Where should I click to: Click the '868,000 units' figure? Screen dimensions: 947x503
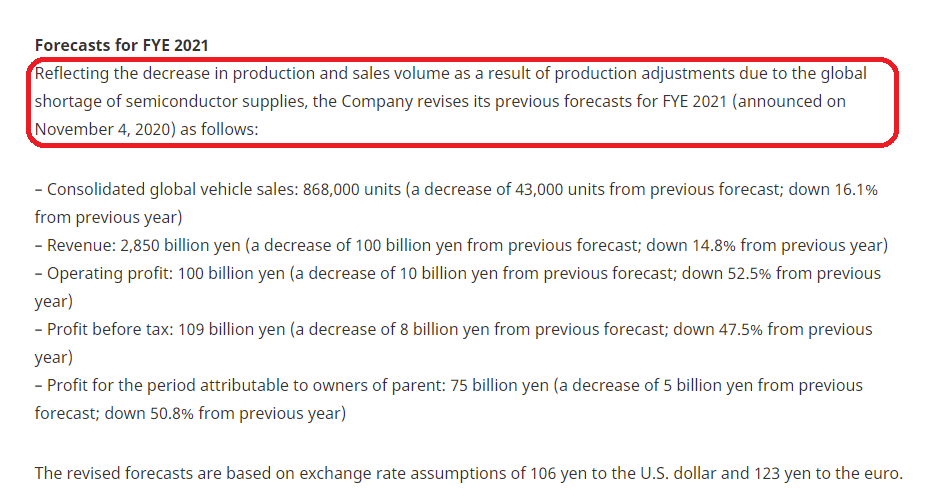pyautogui.click(x=352, y=190)
